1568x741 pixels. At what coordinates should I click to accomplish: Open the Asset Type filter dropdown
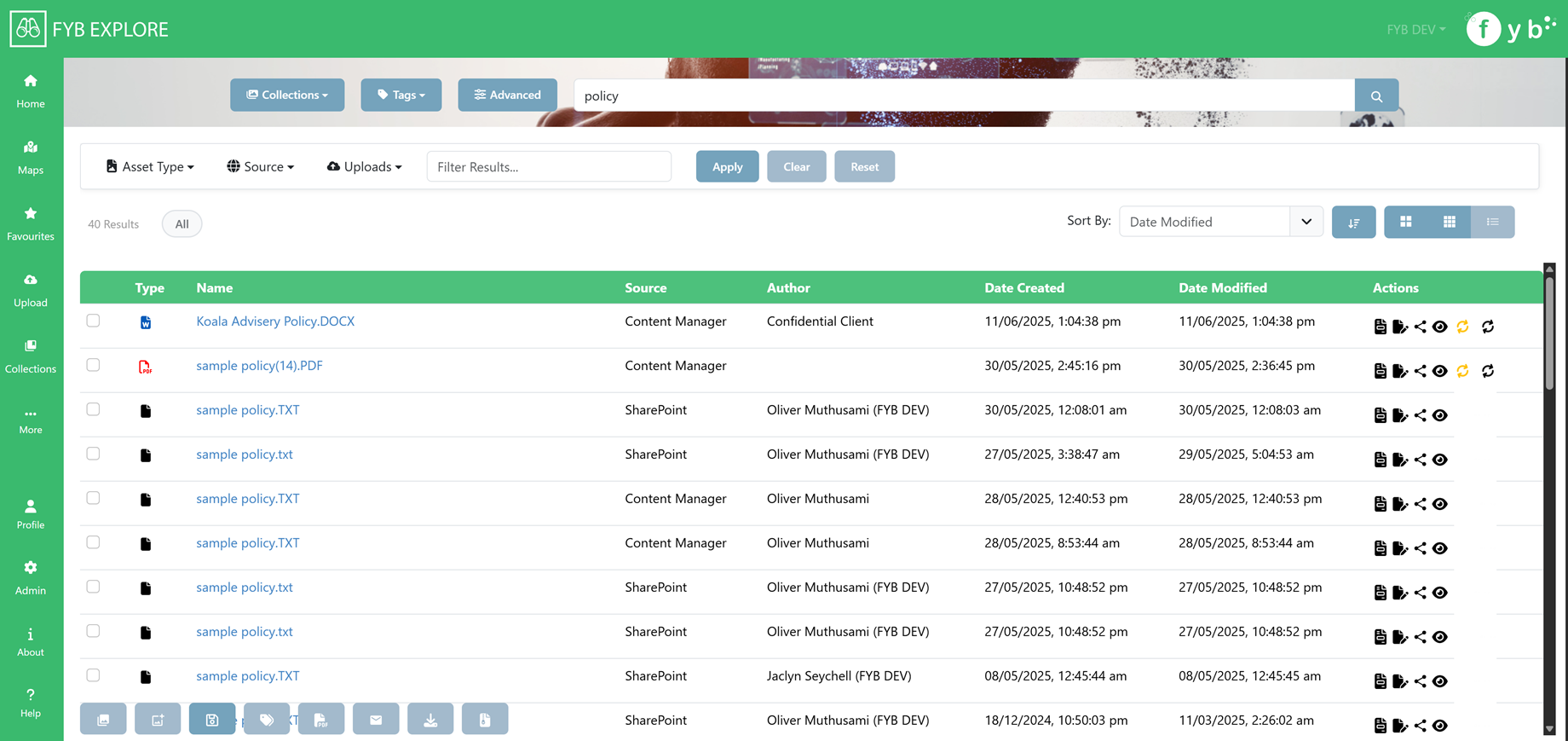pyautogui.click(x=150, y=166)
